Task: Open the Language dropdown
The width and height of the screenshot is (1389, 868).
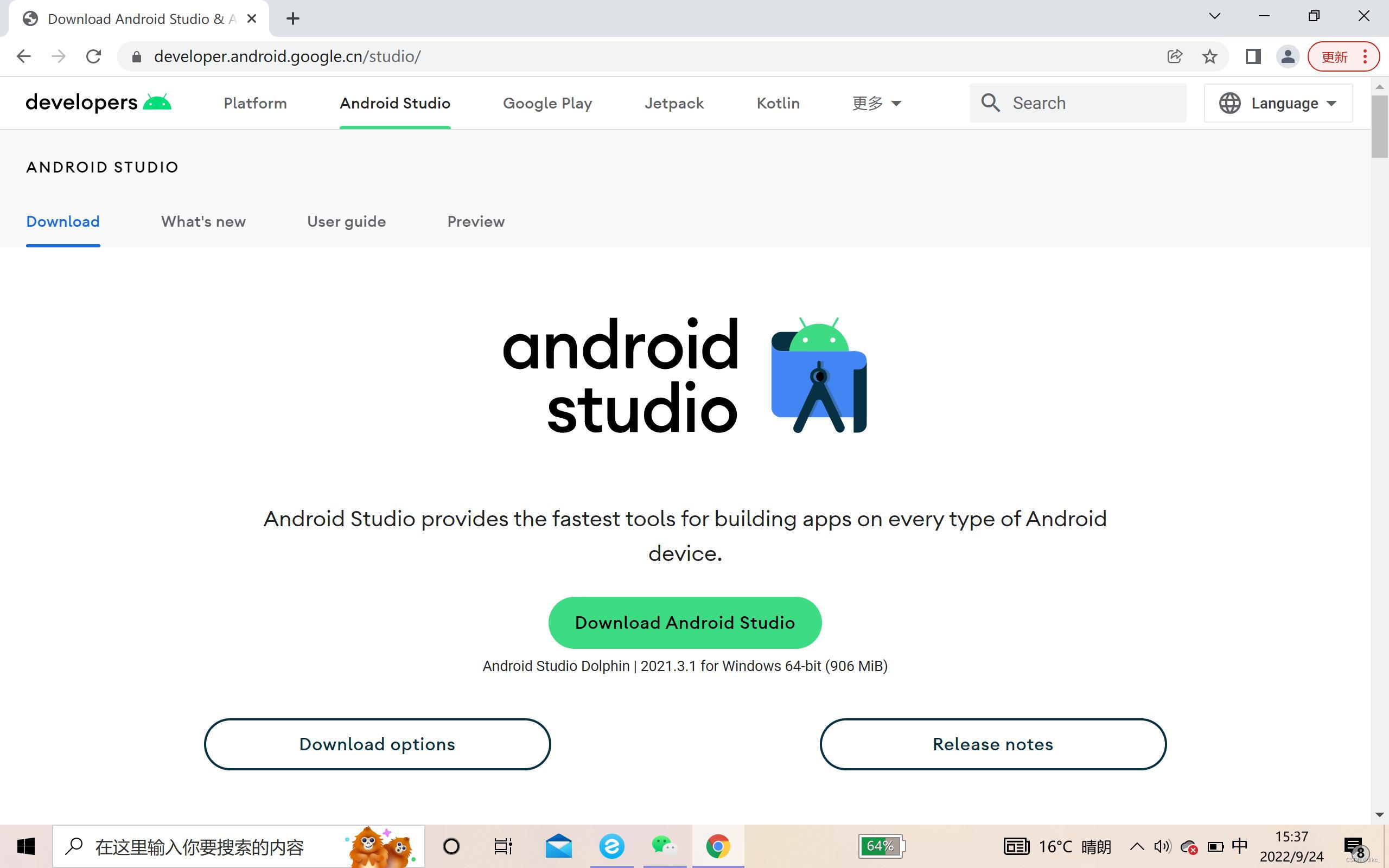Action: [1278, 103]
